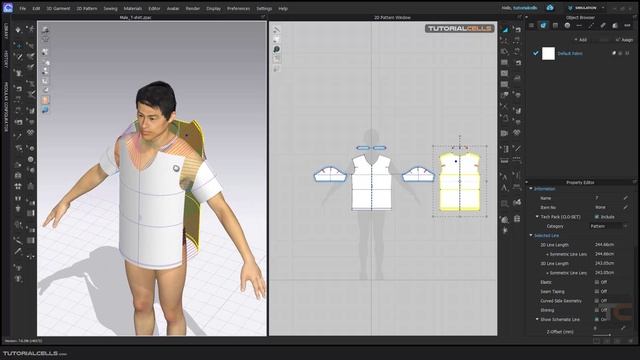Open the MODULAR CONFIGURATOR side tab
Screen dimensions: 640x360
click(x=6, y=107)
